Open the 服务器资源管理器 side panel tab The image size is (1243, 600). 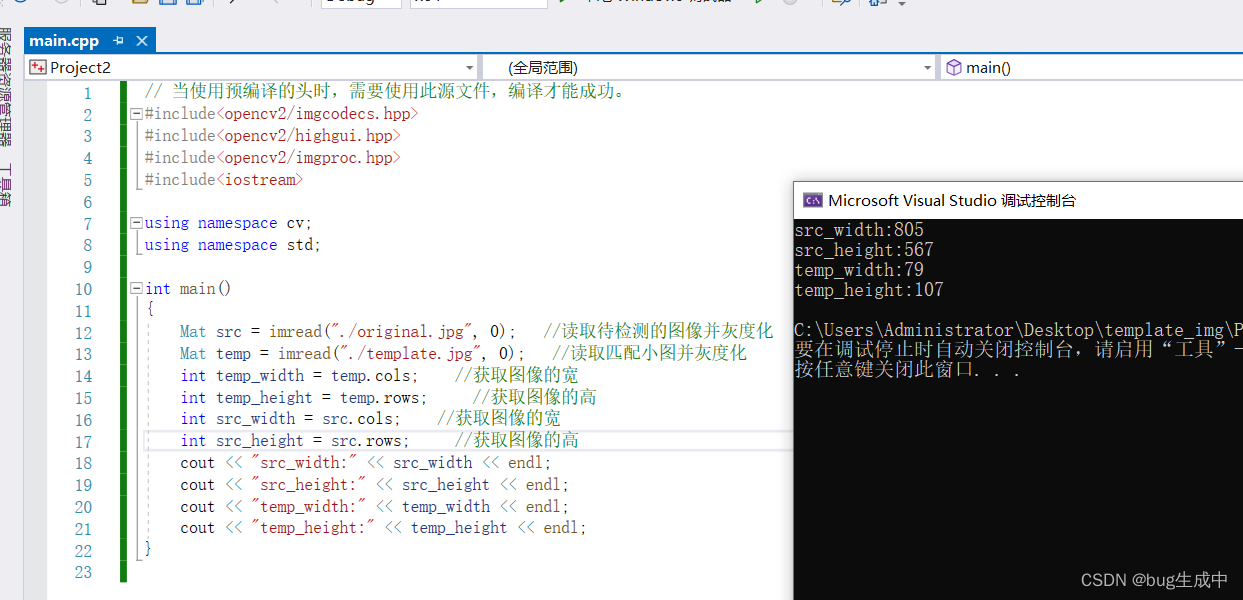coord(6,87)
